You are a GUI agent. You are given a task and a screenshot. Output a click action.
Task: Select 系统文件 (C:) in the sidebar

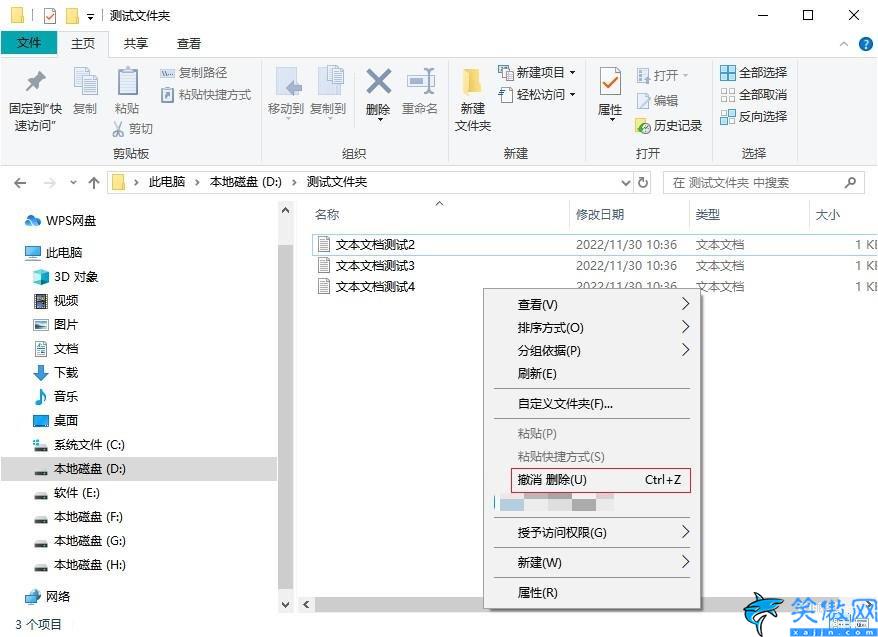[x=78, y=445]
